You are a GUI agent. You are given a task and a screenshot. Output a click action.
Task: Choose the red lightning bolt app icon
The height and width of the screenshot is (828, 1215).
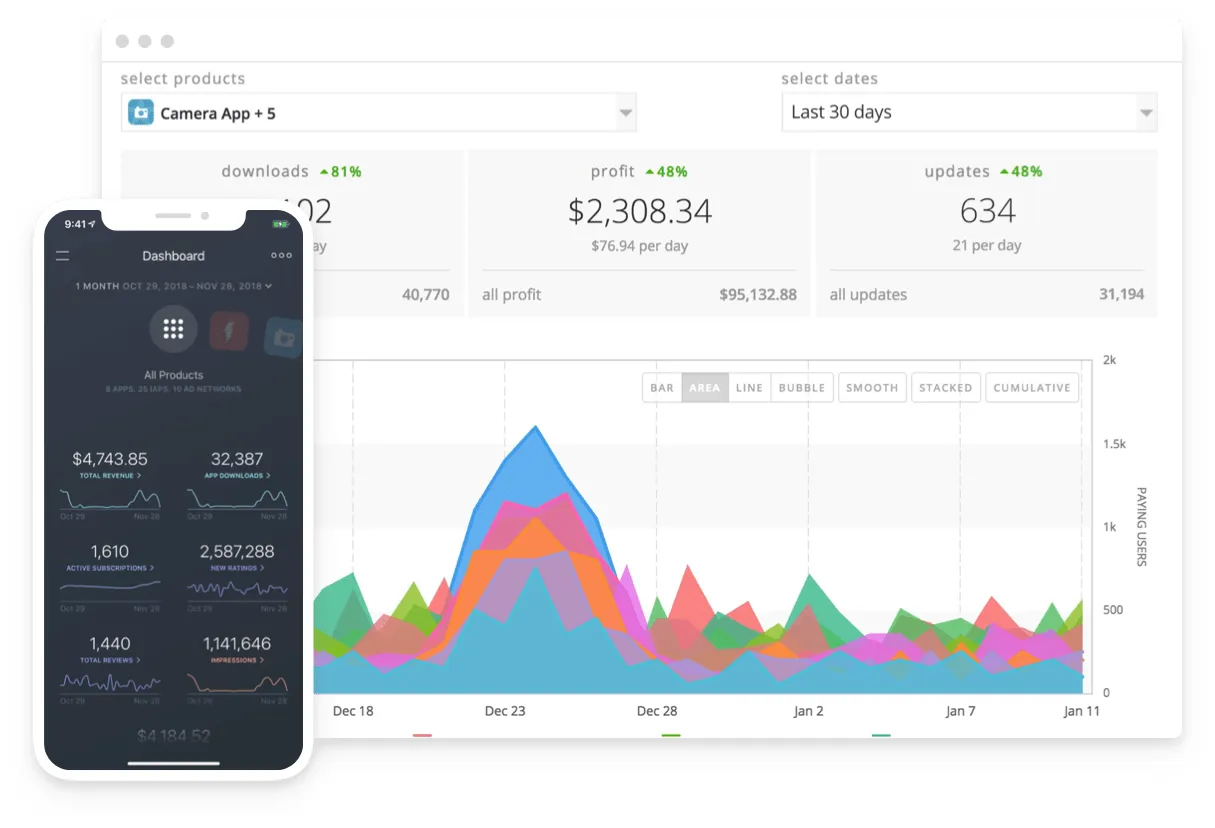229,331
